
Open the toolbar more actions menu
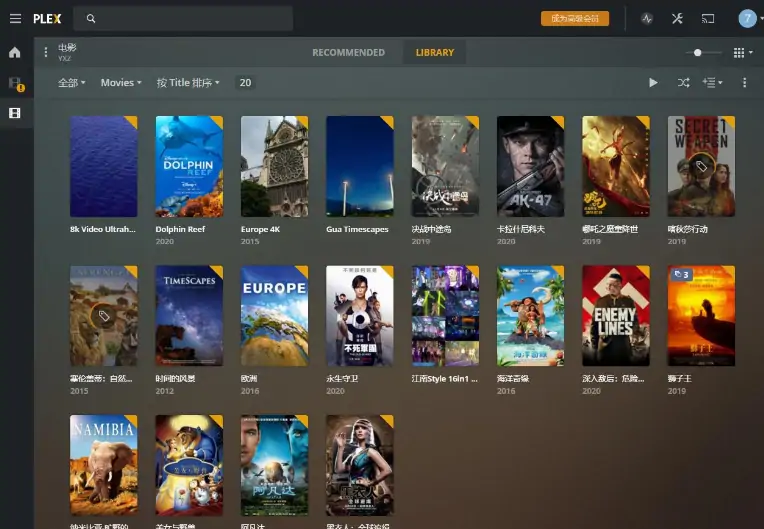pos(744,83)
